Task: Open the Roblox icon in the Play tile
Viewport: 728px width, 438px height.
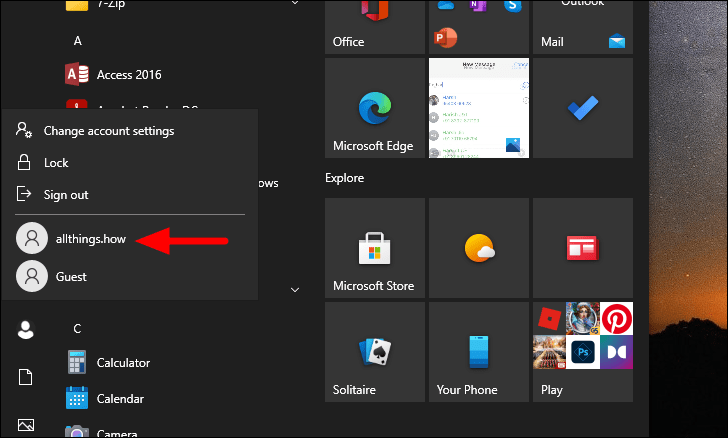Action: 549,319
